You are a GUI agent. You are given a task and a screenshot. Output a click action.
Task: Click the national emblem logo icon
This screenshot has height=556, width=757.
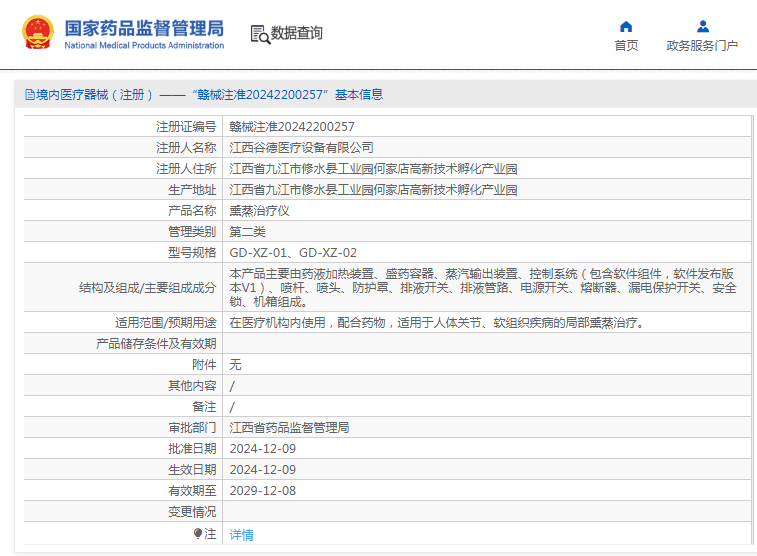click(x=38, y=32)
